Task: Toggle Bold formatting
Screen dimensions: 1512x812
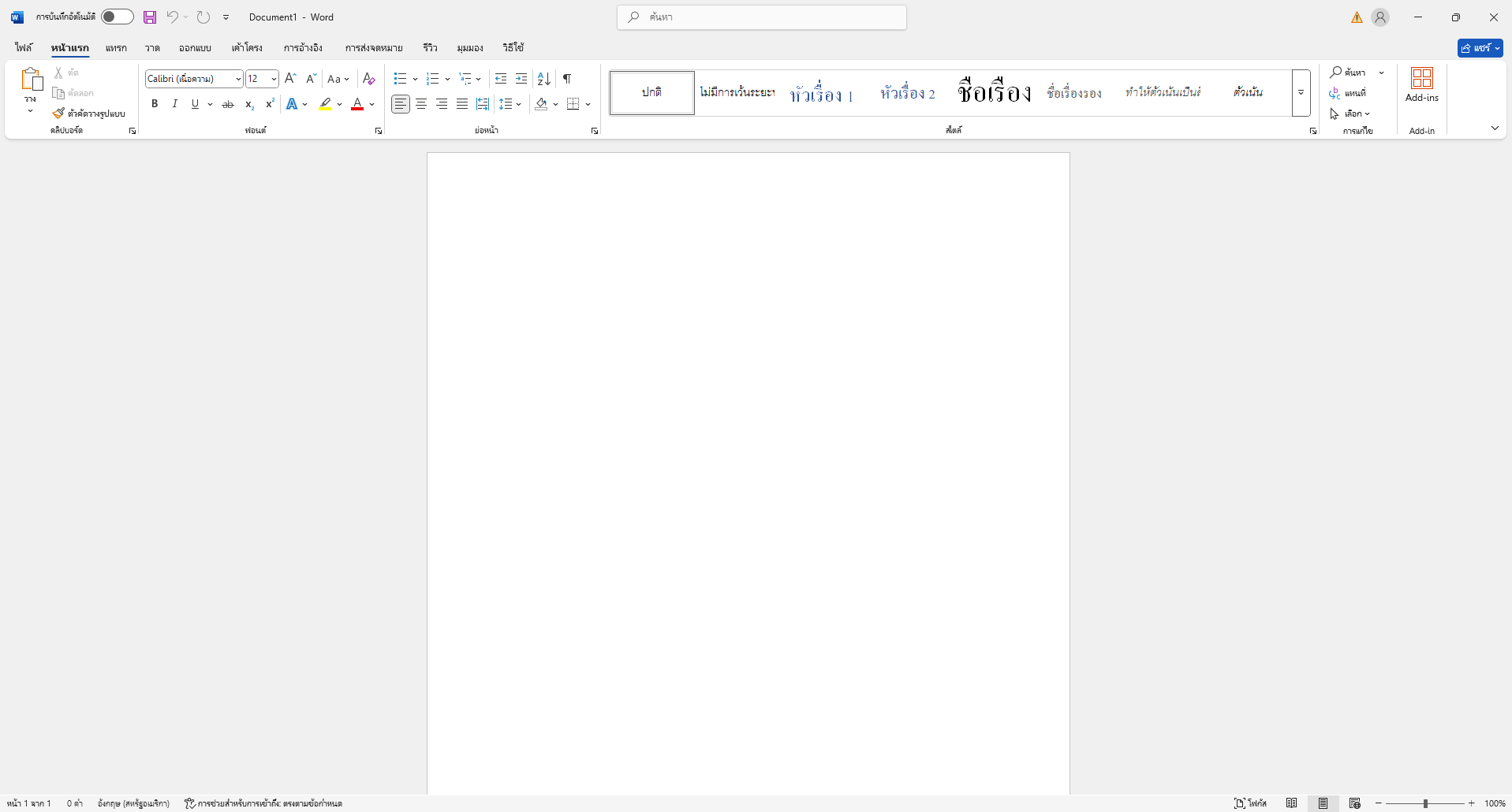Action: click(x=155, y=104)
